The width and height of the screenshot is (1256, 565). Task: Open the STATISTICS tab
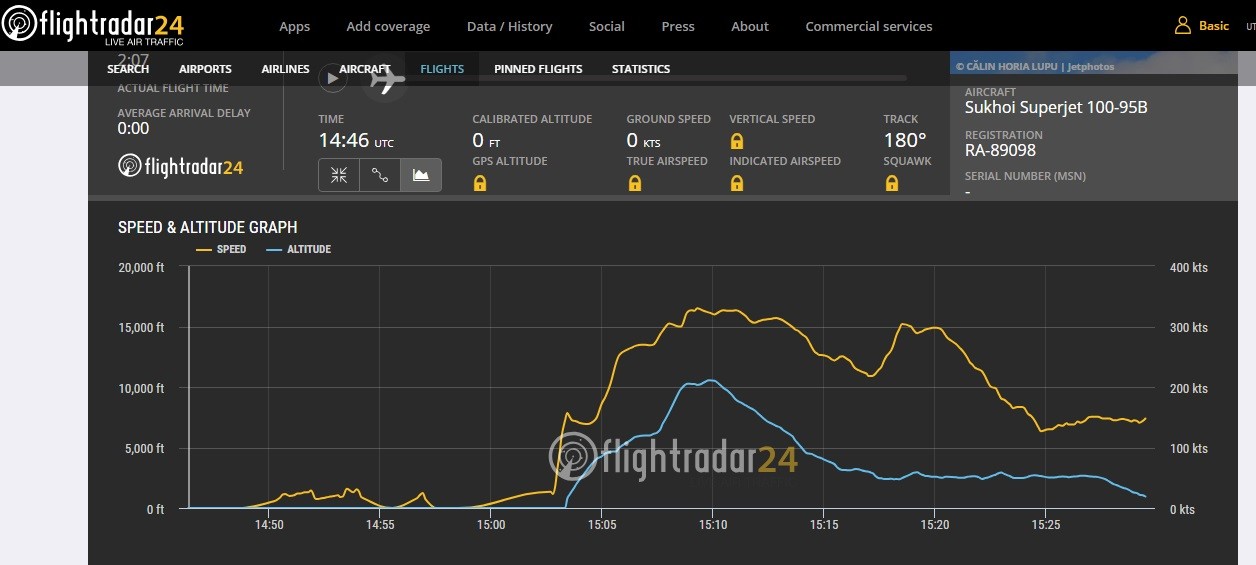click(x=641, y=69)
